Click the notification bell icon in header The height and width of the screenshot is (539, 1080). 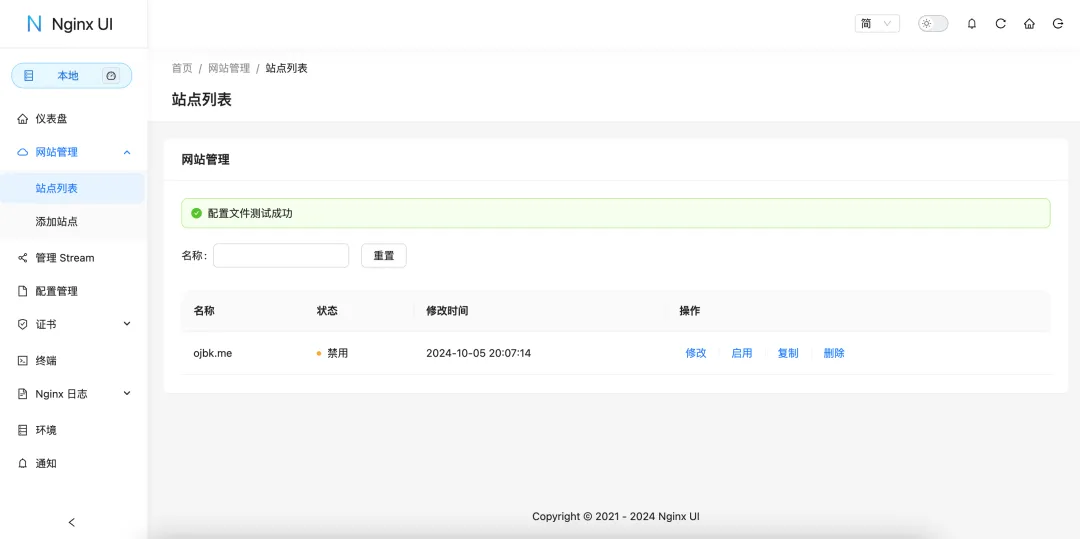(971, 24)
